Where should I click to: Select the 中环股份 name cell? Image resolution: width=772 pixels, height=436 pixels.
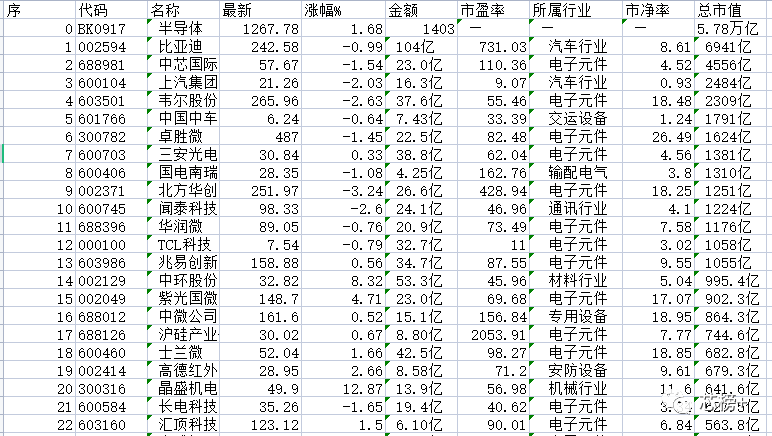183,280
